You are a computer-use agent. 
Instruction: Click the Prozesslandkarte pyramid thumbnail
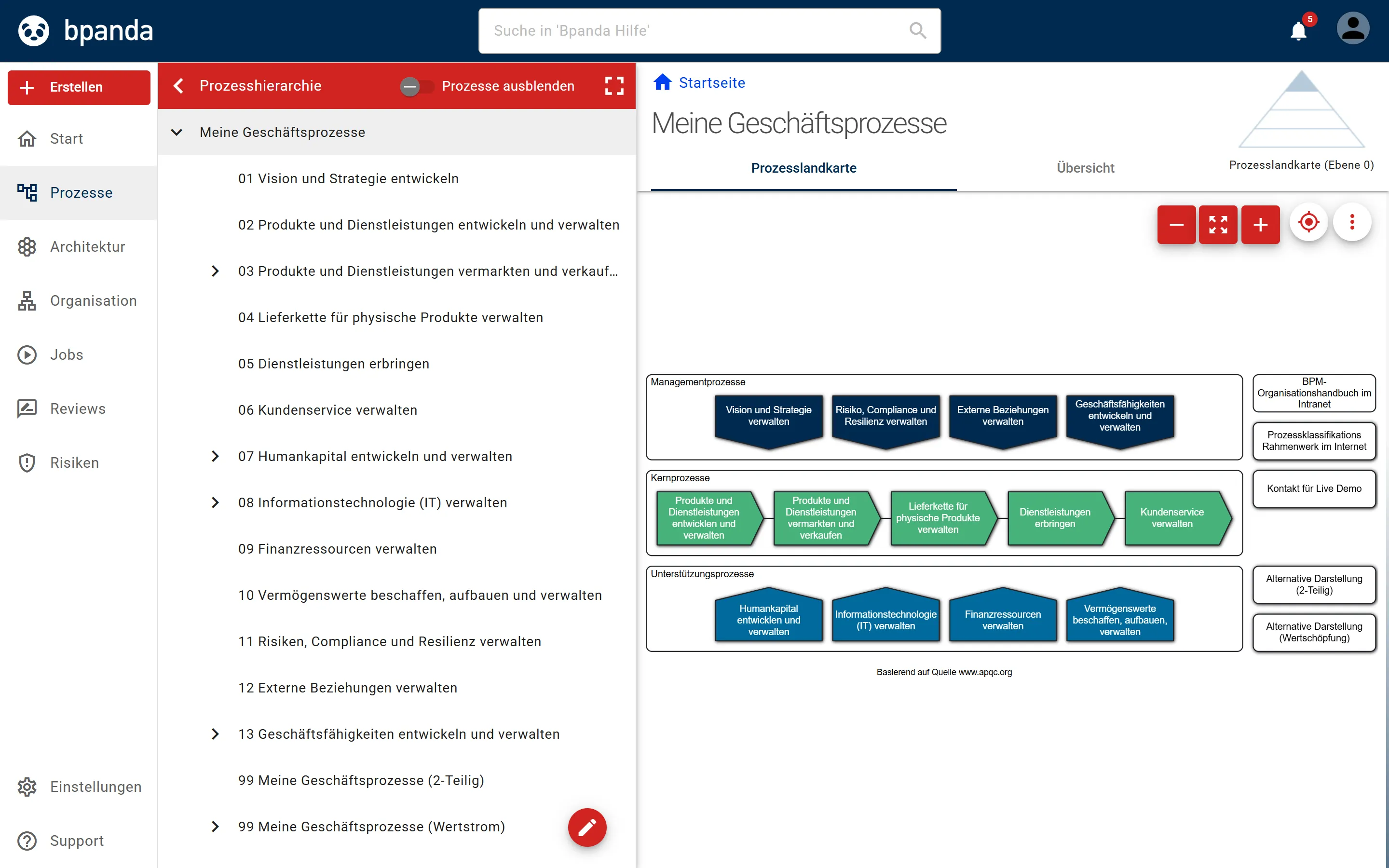point(1301,109)
